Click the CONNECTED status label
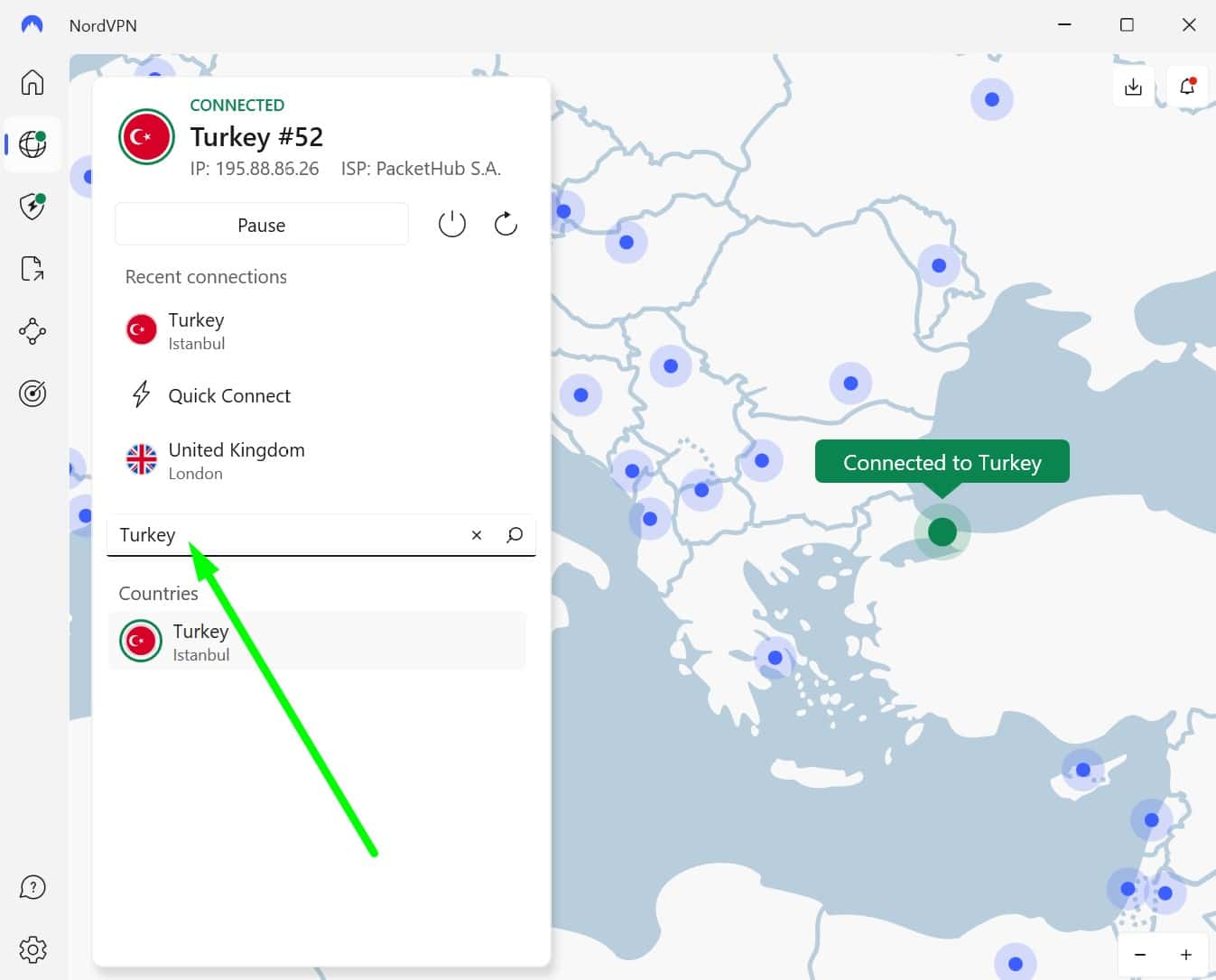 (237, 106)
